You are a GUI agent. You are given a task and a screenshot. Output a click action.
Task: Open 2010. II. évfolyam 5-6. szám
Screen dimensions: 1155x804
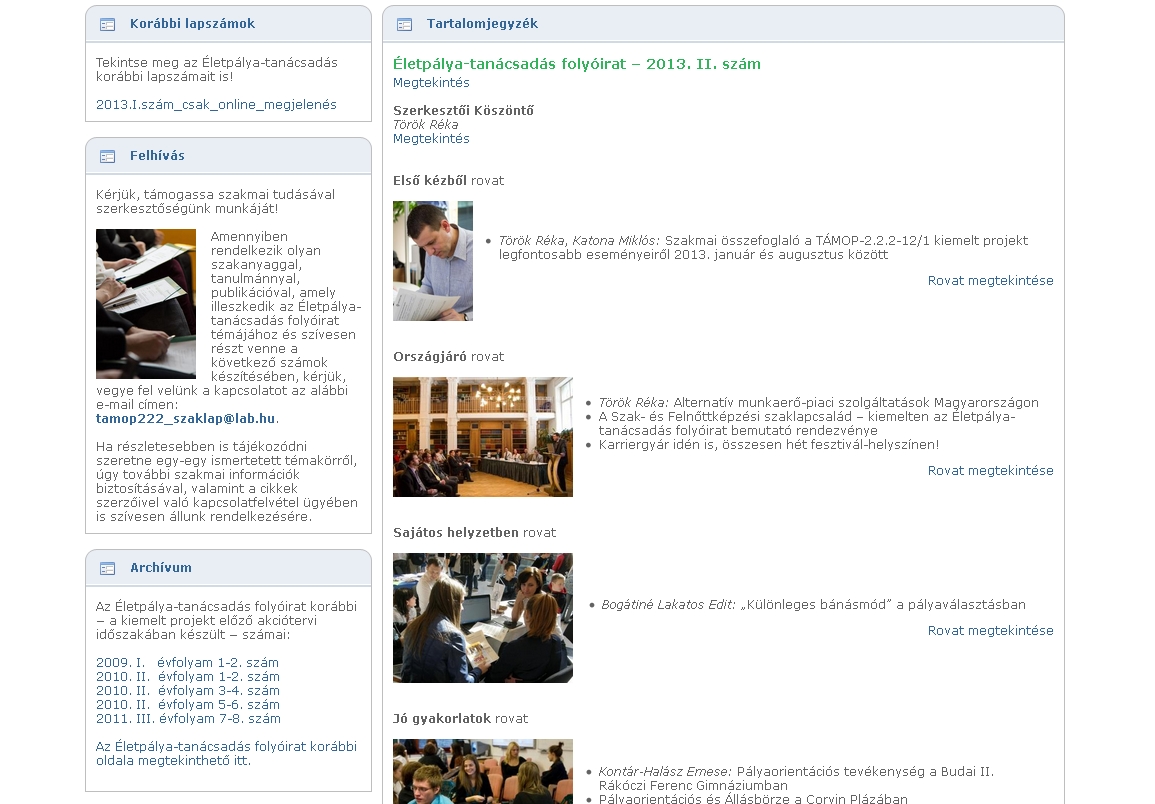pos(188,705)
